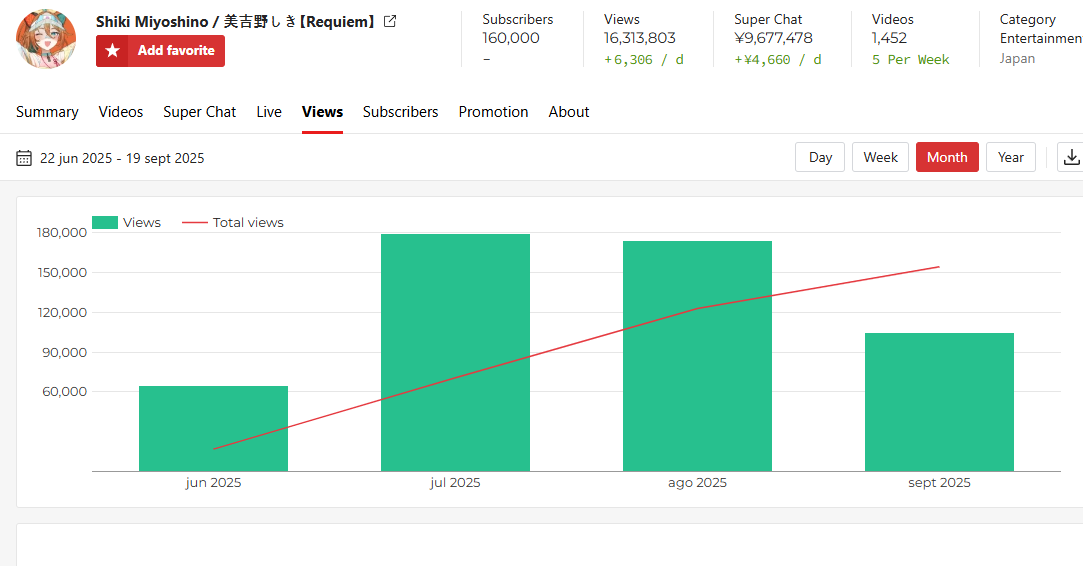This screenshot has height=566, width=1083.
Task: Click the jul 2025 axis label
Action: (455, 482)
